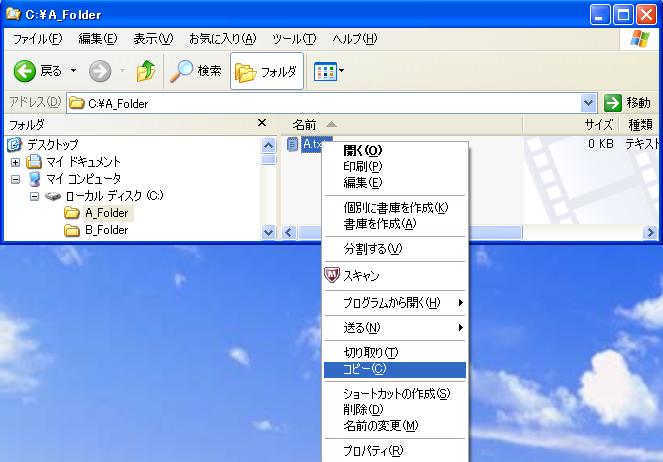This screenshot has height=462, width=663.
Task: Open the File (ファイル) menu
Action: (37, 39)
